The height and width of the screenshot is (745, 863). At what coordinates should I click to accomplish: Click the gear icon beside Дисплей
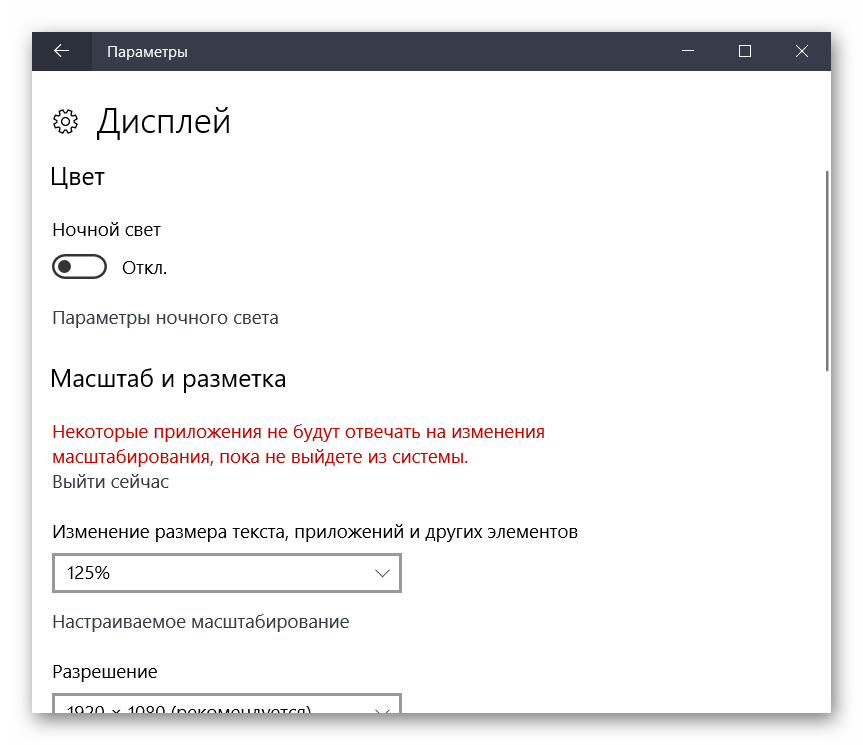click(65, 122)
